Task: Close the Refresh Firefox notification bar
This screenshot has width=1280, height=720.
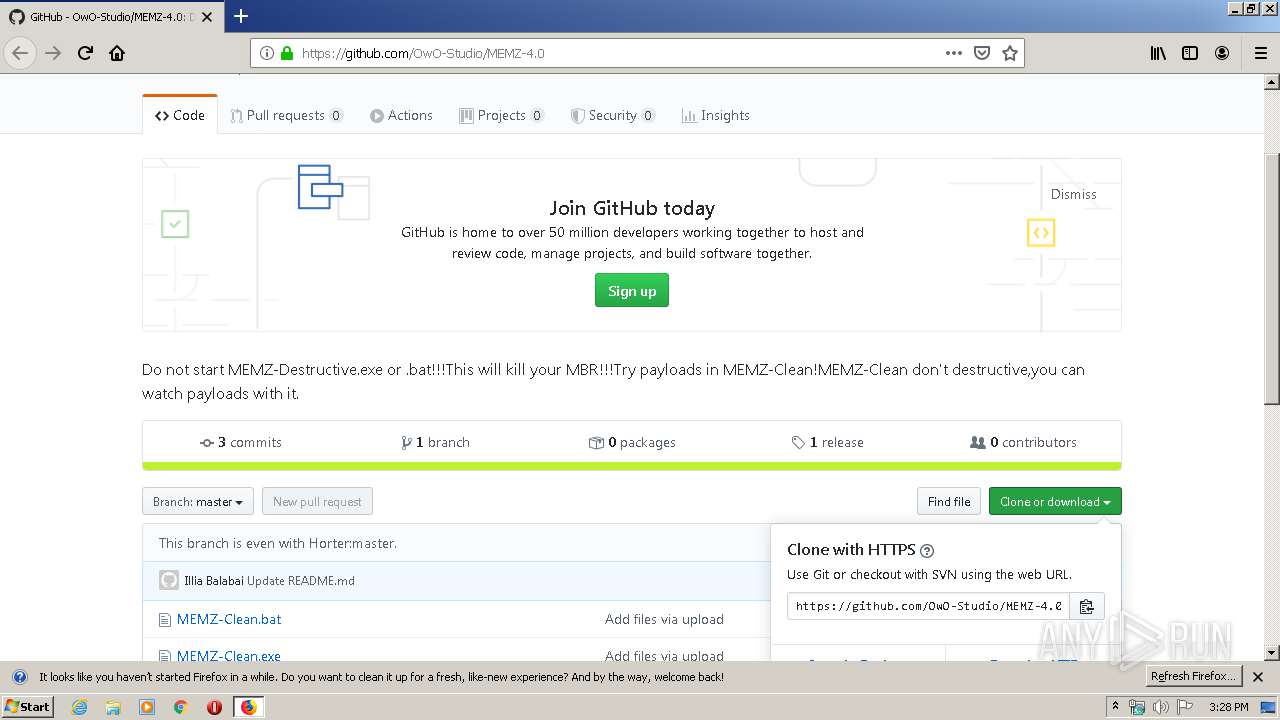Action: pos(1259,677)
